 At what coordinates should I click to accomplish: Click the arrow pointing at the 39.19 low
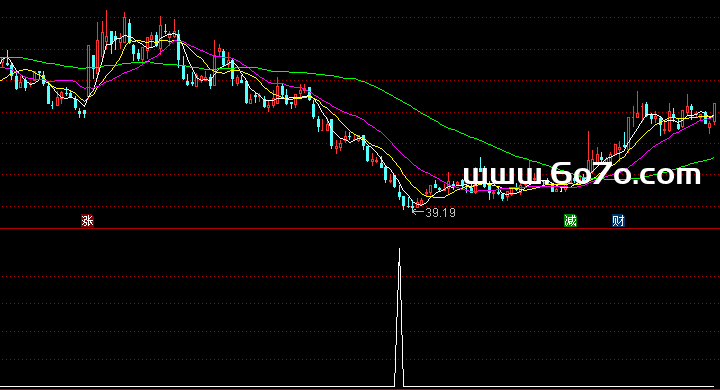418,211
